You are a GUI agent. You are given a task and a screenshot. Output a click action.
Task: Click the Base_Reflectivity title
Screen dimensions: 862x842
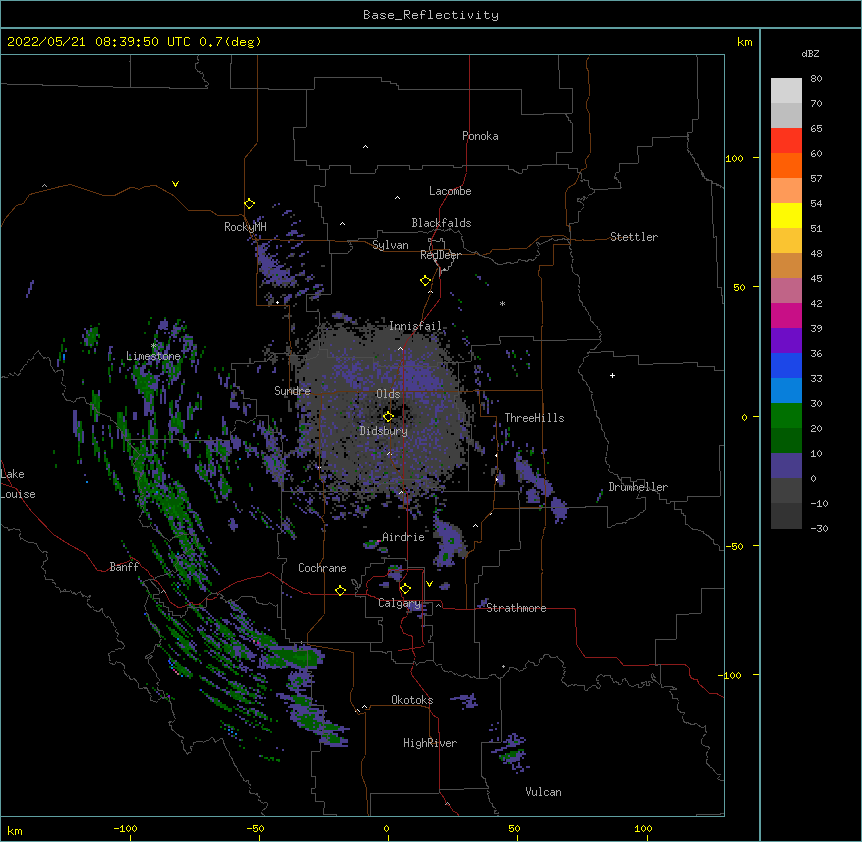(431, 15)
